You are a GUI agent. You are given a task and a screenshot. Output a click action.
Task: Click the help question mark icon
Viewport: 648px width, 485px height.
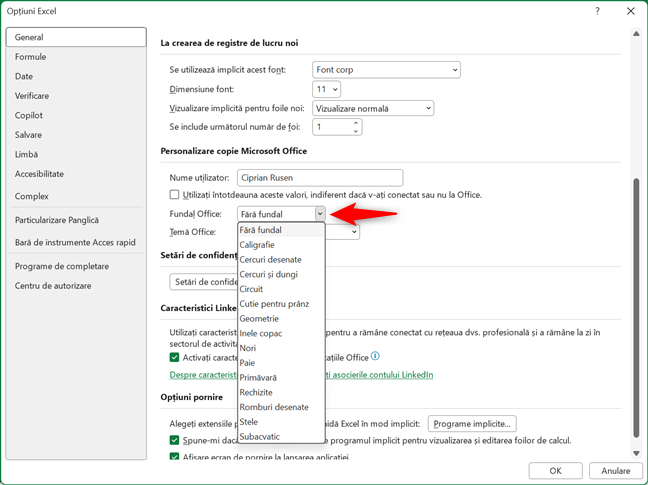click(x=598, y=11)
